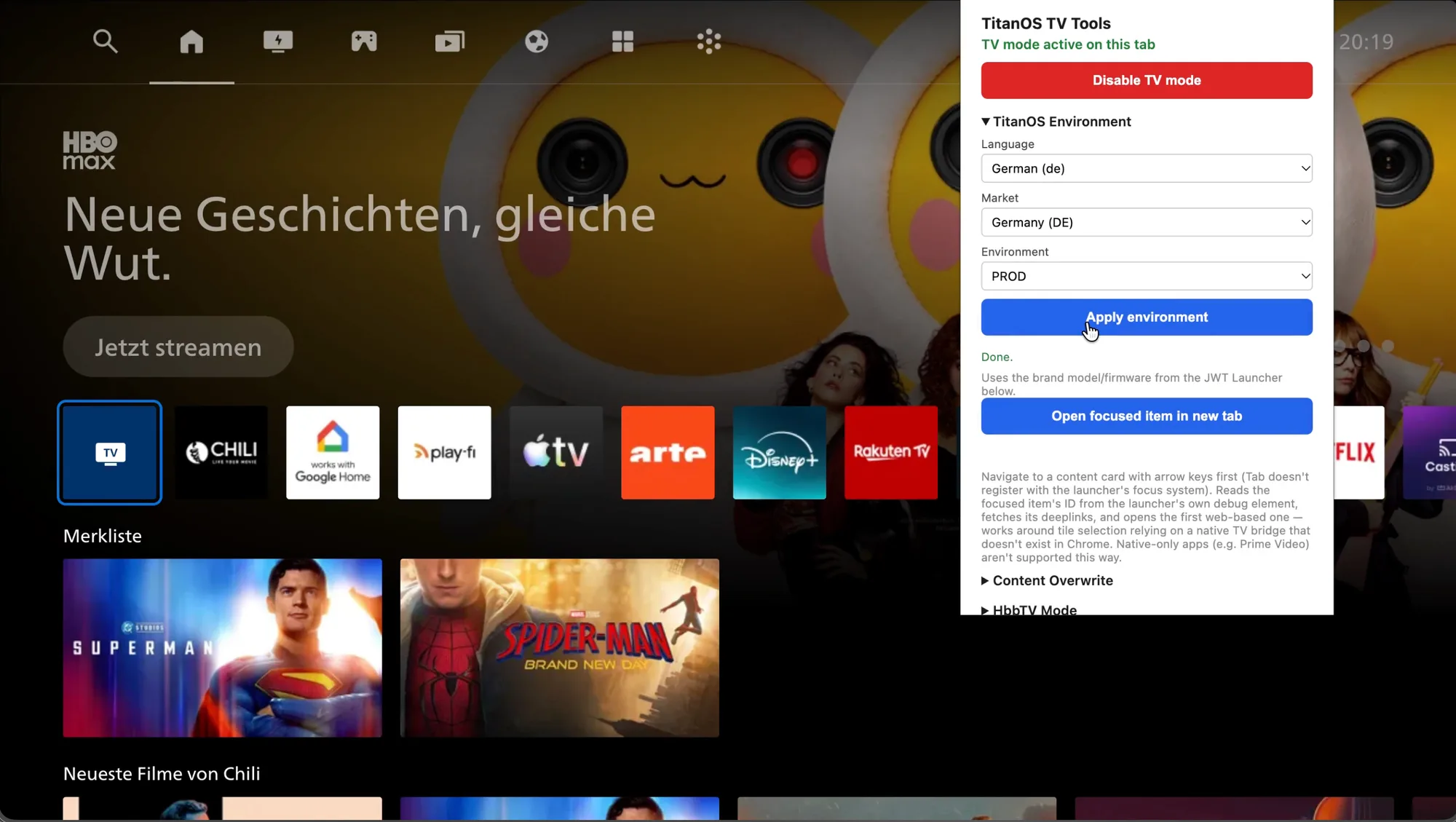Launch the arte app tile
This screenshot has width=1456, height=822.
[668, 452]
